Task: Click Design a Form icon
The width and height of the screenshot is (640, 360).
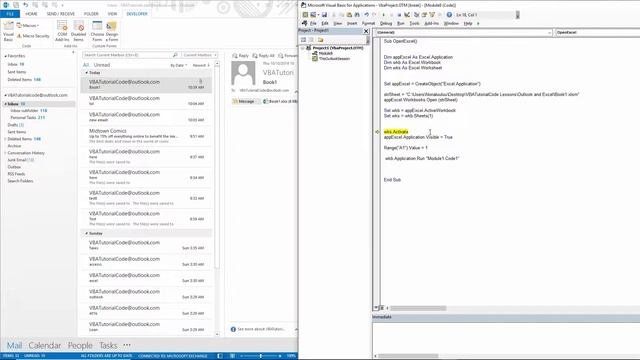Action: pyautogui.click(x=112, y=32)
